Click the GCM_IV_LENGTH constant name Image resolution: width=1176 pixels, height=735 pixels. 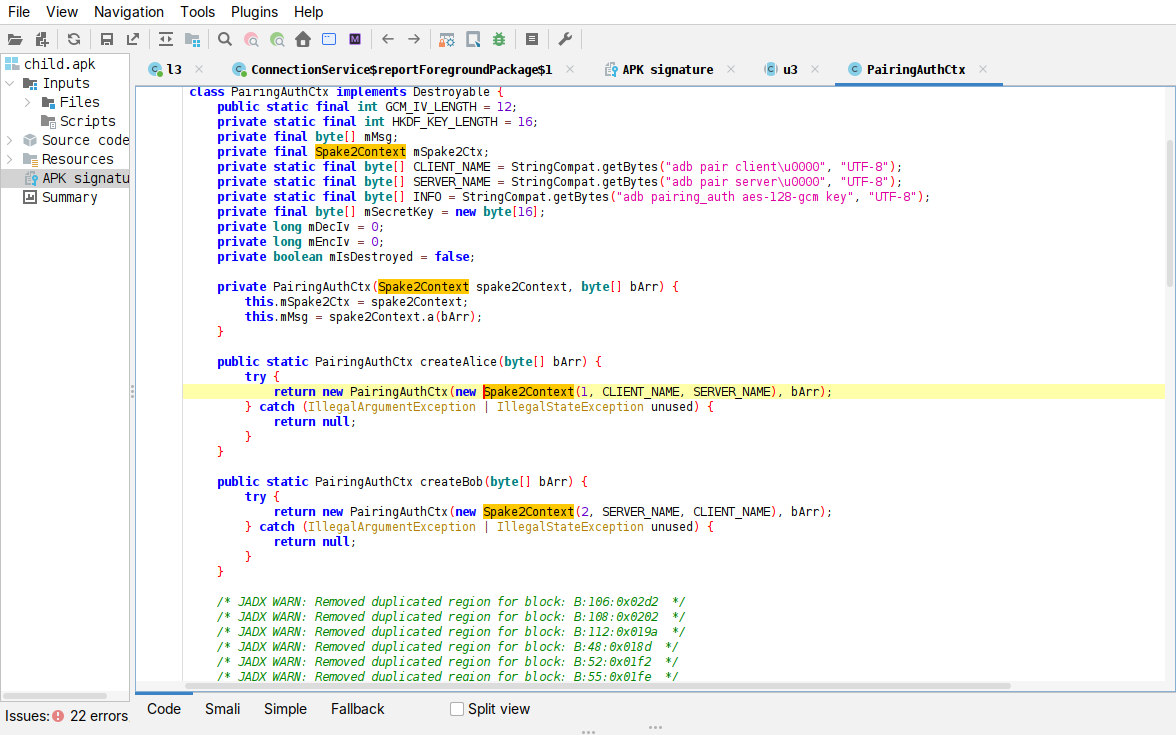pyautogui.click(x=431, y=106)
